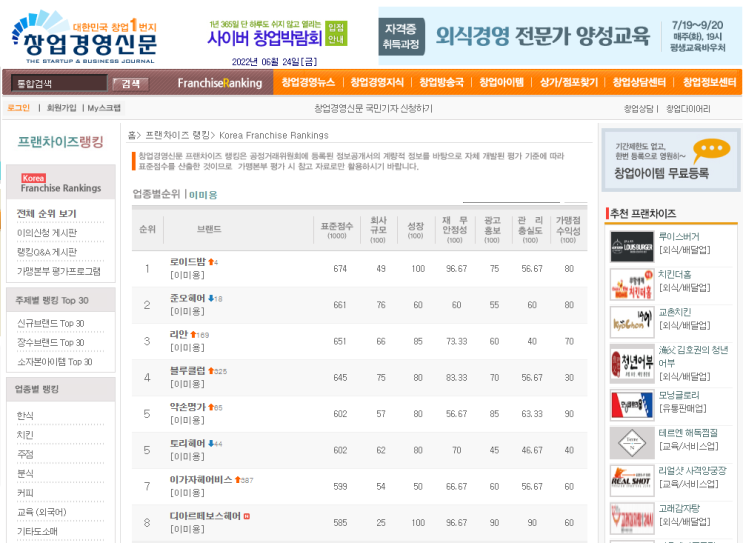Click the 표준점수 column header
Screen dimensions: 743x543
click(337, 229)
